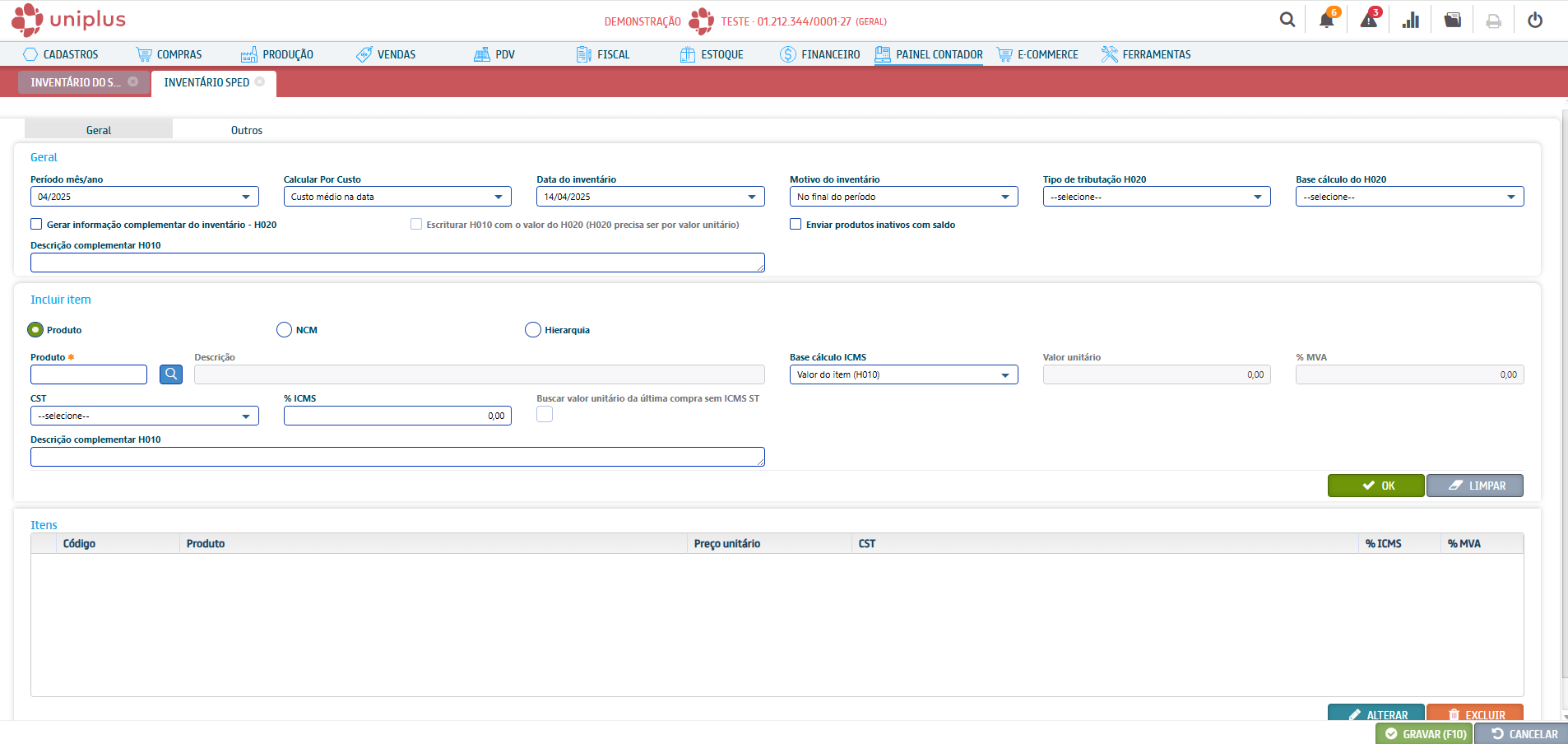
Task: Click the folder icon in top bar
Action: pyautogui.click(x=1453, y=21)
